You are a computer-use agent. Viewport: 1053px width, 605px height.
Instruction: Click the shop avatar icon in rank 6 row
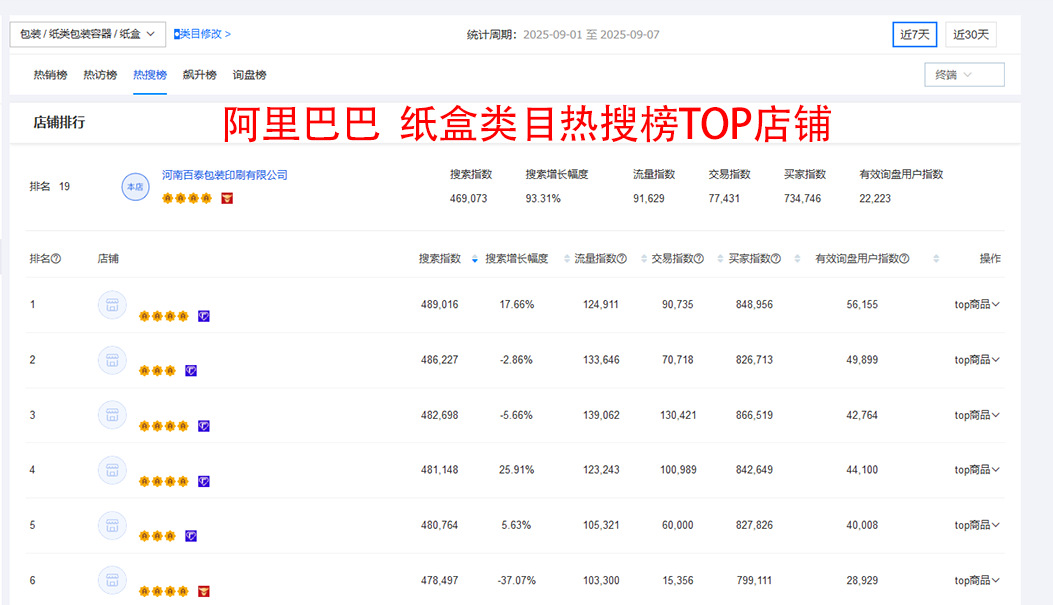tap(112, 580)
